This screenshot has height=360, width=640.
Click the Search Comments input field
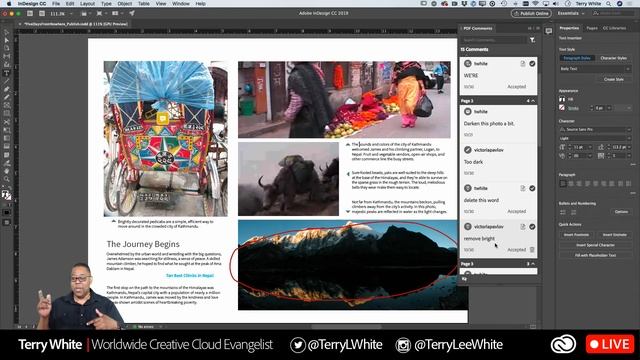[x=494, y=40]
